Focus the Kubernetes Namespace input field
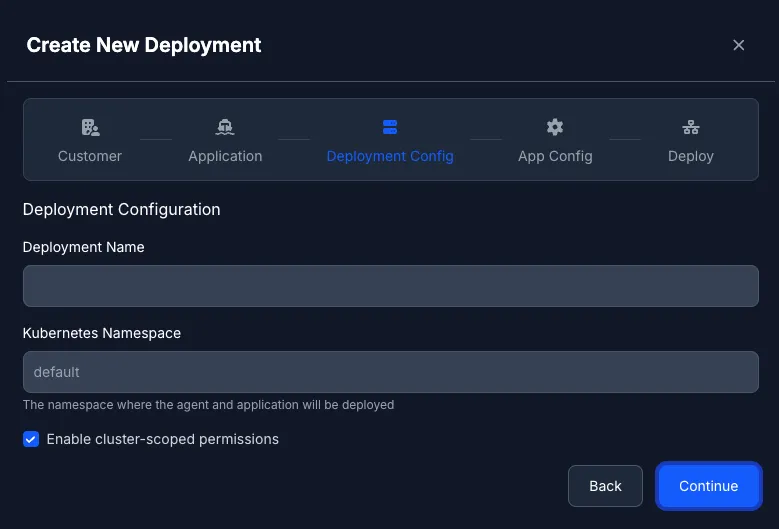 (x=390, y=372)
